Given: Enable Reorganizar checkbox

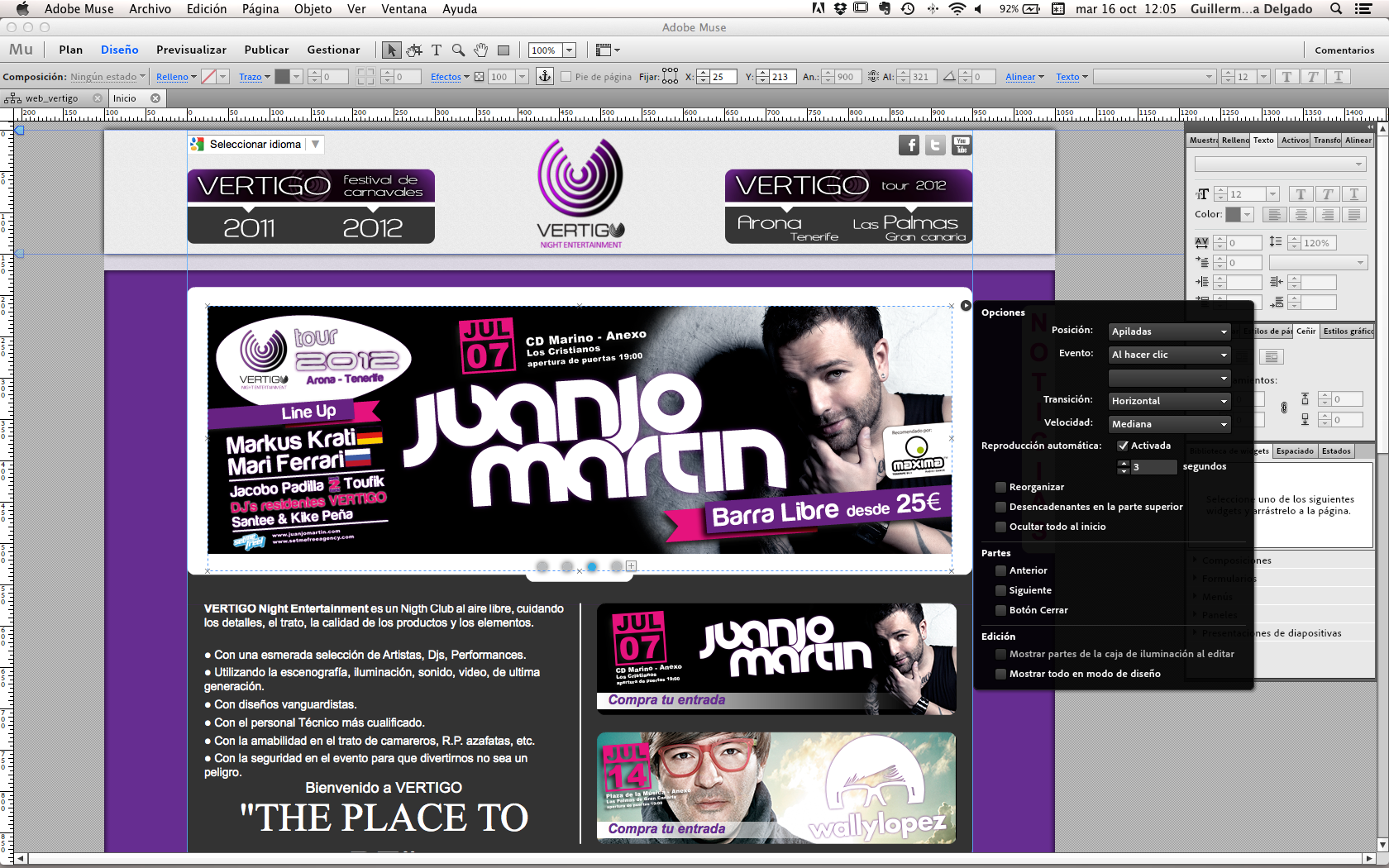Looking at the screenshot, I should tap(1000, 488).
